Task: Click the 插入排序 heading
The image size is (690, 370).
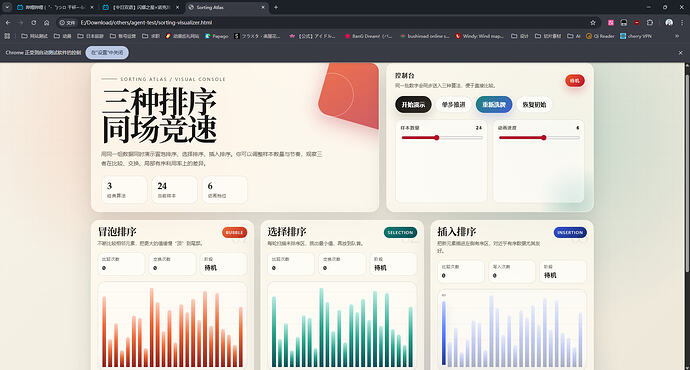Action: (x=457, y=231)
